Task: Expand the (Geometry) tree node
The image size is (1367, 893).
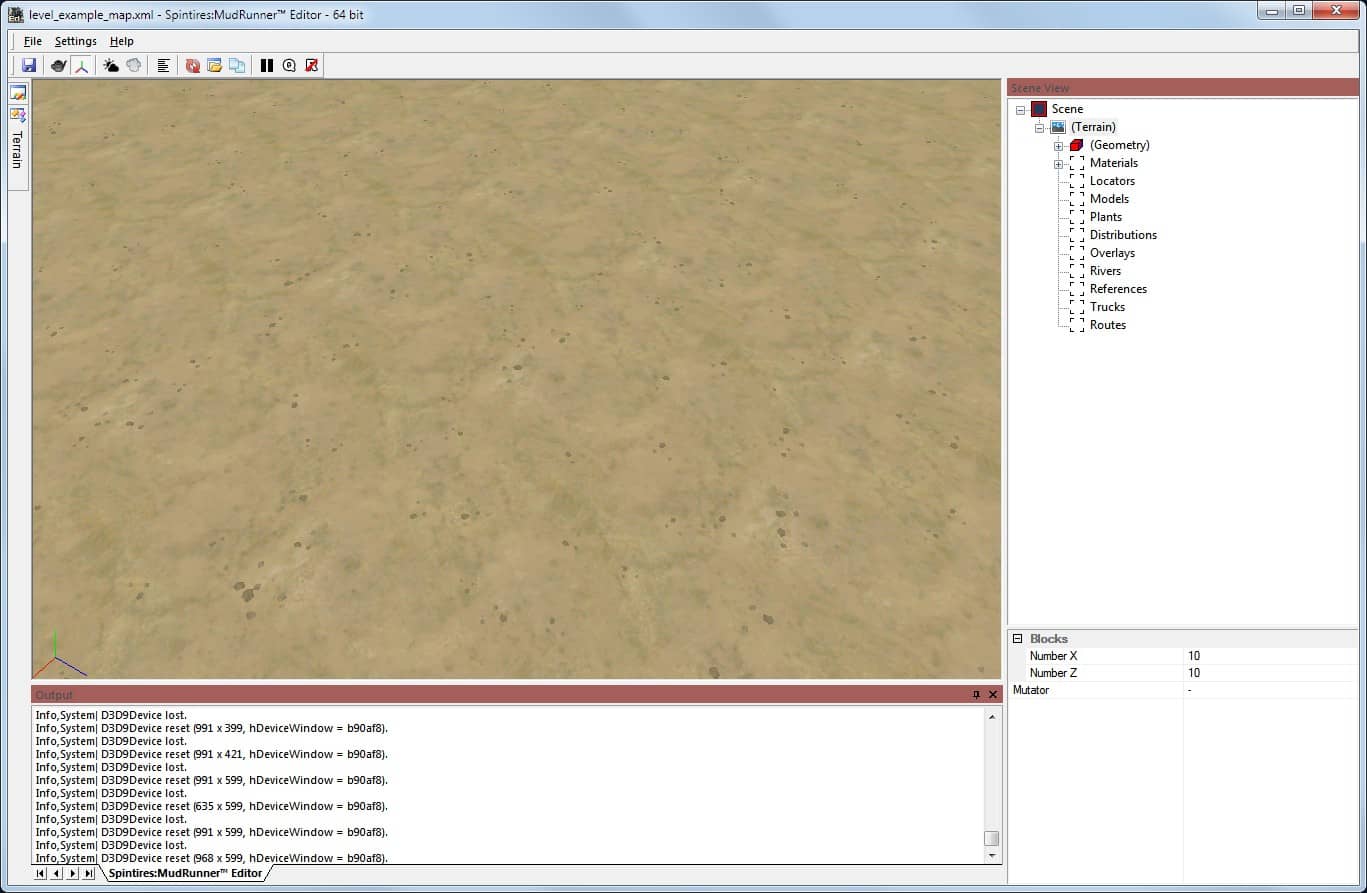Action: [x=1058, y=146]
